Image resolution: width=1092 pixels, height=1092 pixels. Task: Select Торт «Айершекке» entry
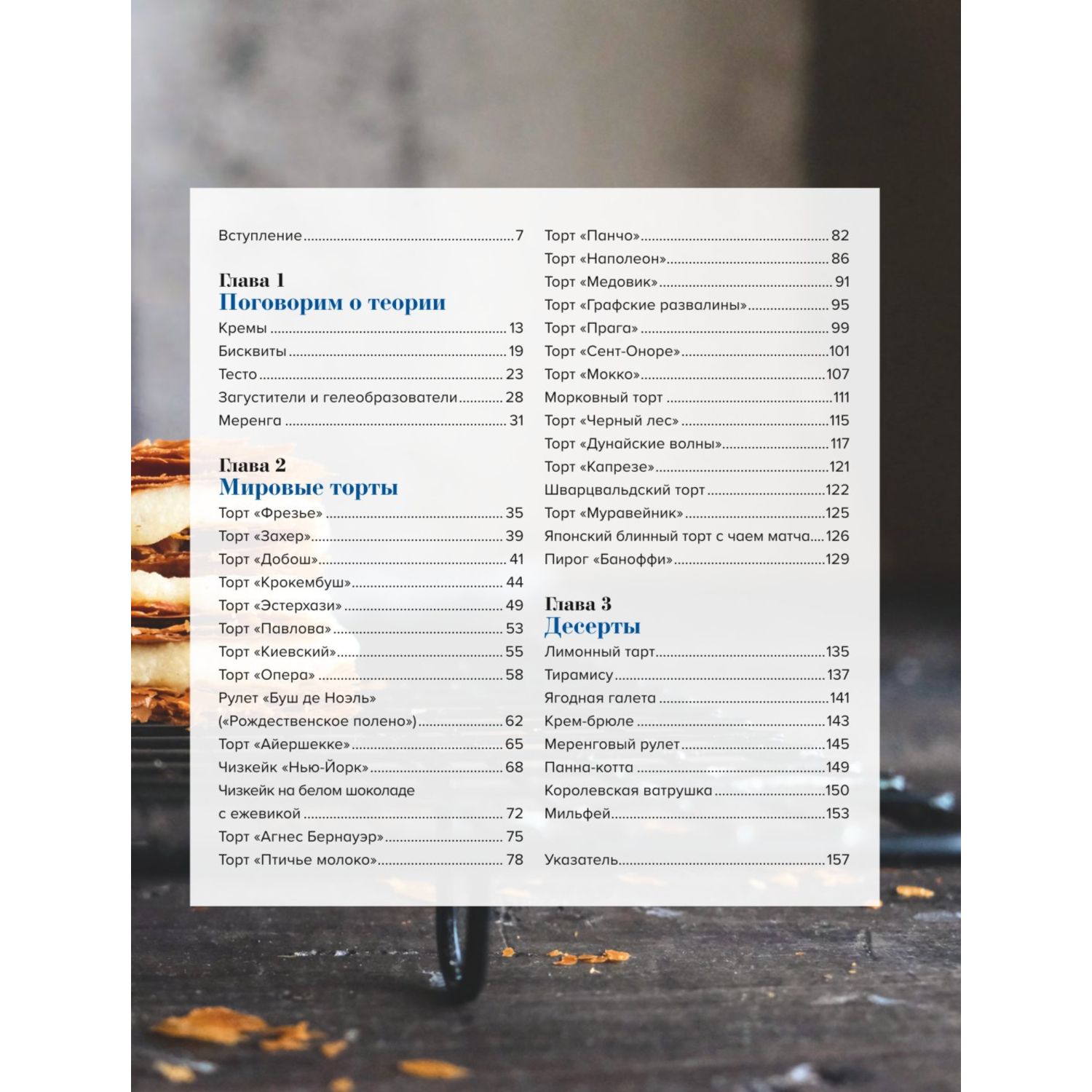[371, 744]
